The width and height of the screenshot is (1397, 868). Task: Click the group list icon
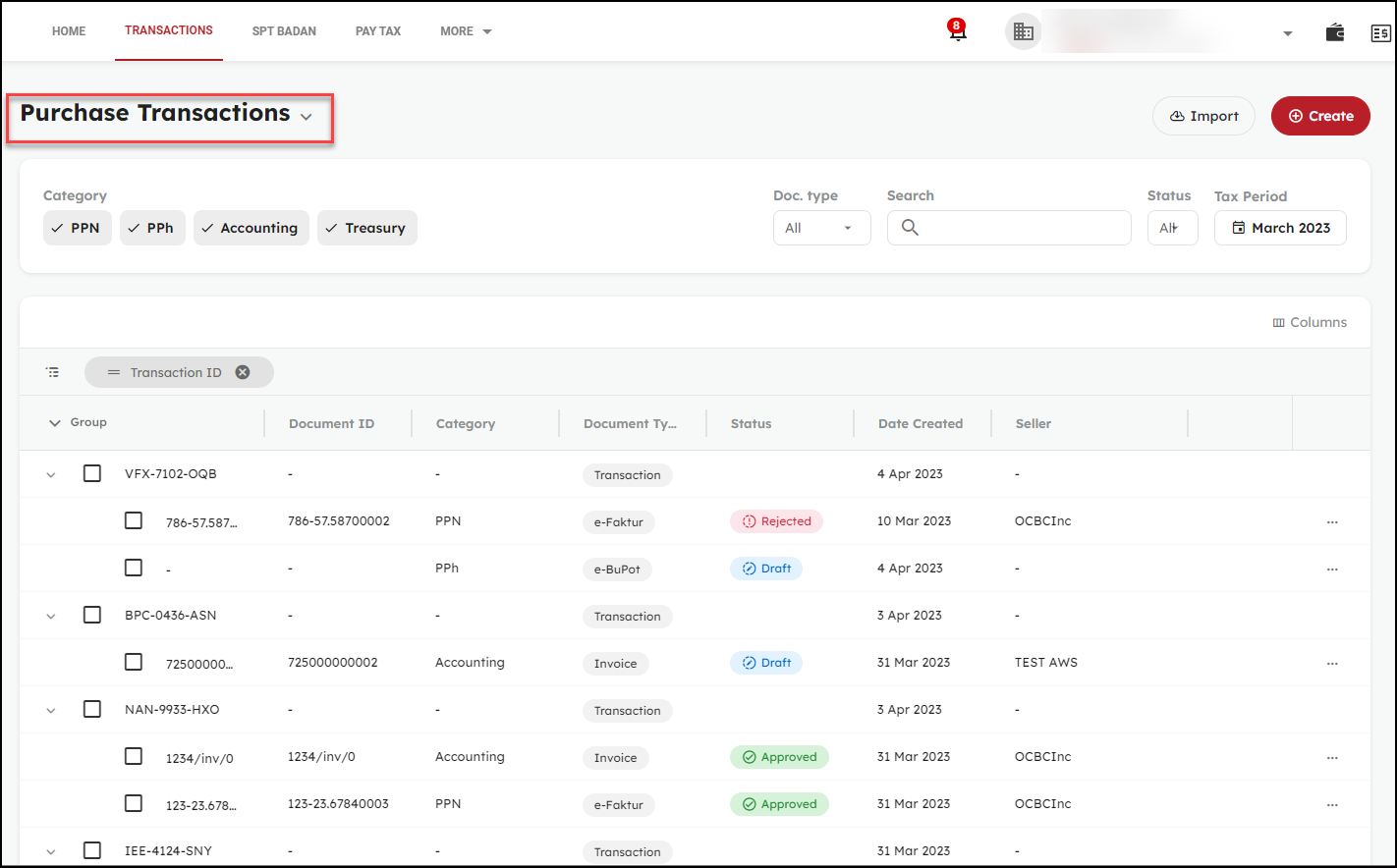[53, 372]
